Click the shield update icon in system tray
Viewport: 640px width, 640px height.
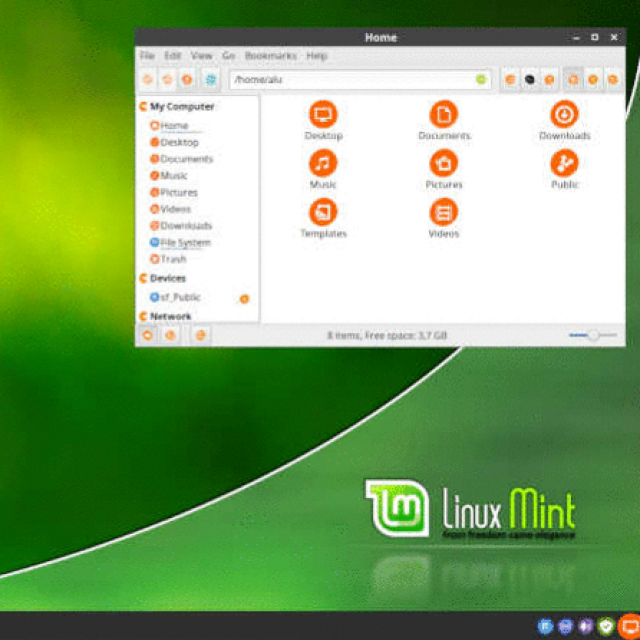click(x=606, y=626)
